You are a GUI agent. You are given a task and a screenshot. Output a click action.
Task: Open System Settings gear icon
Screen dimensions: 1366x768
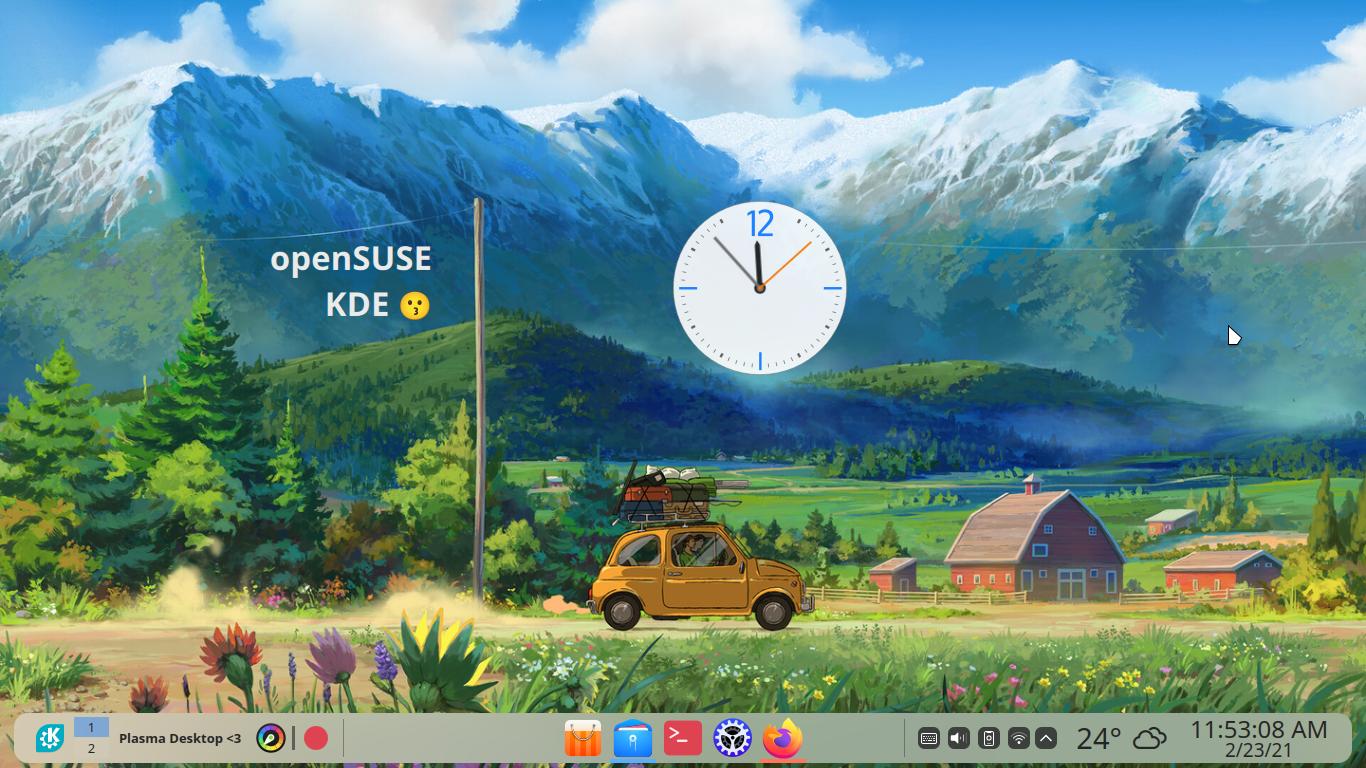[732, 738]
